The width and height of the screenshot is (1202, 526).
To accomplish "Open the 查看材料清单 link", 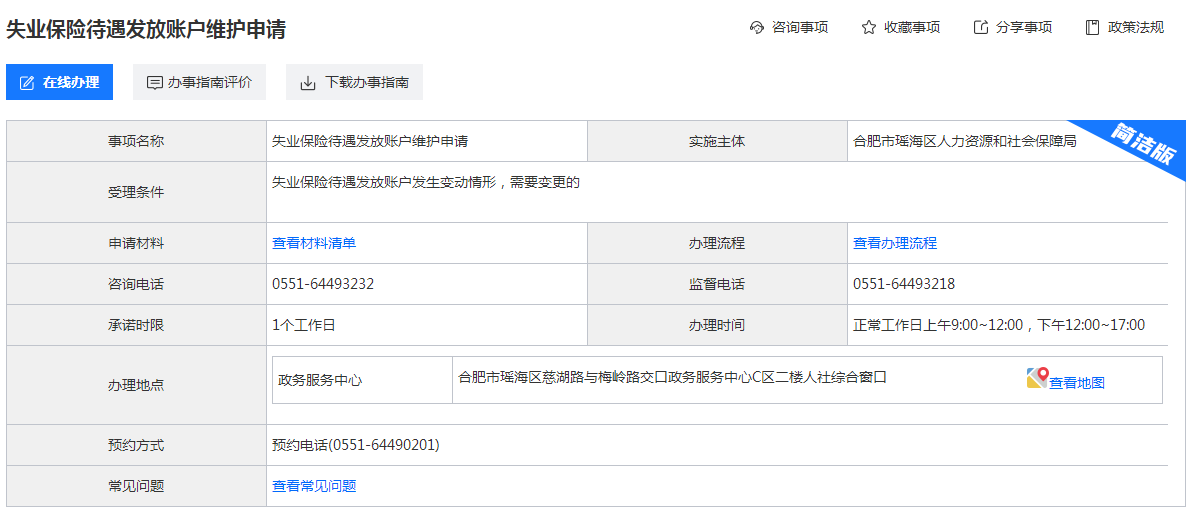I will [x=314, y=243].
